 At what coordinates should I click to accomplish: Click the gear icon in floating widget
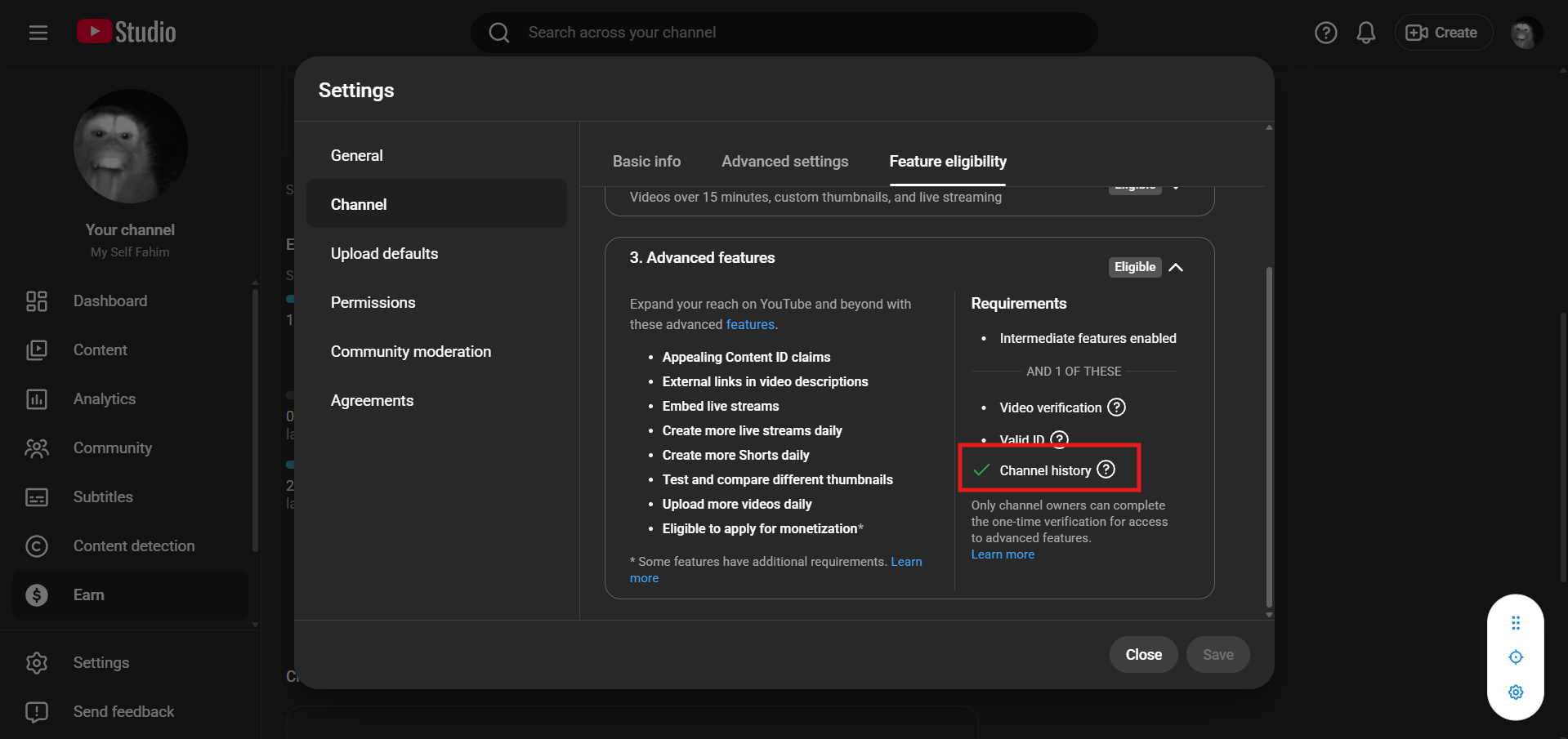(1516, 692)
